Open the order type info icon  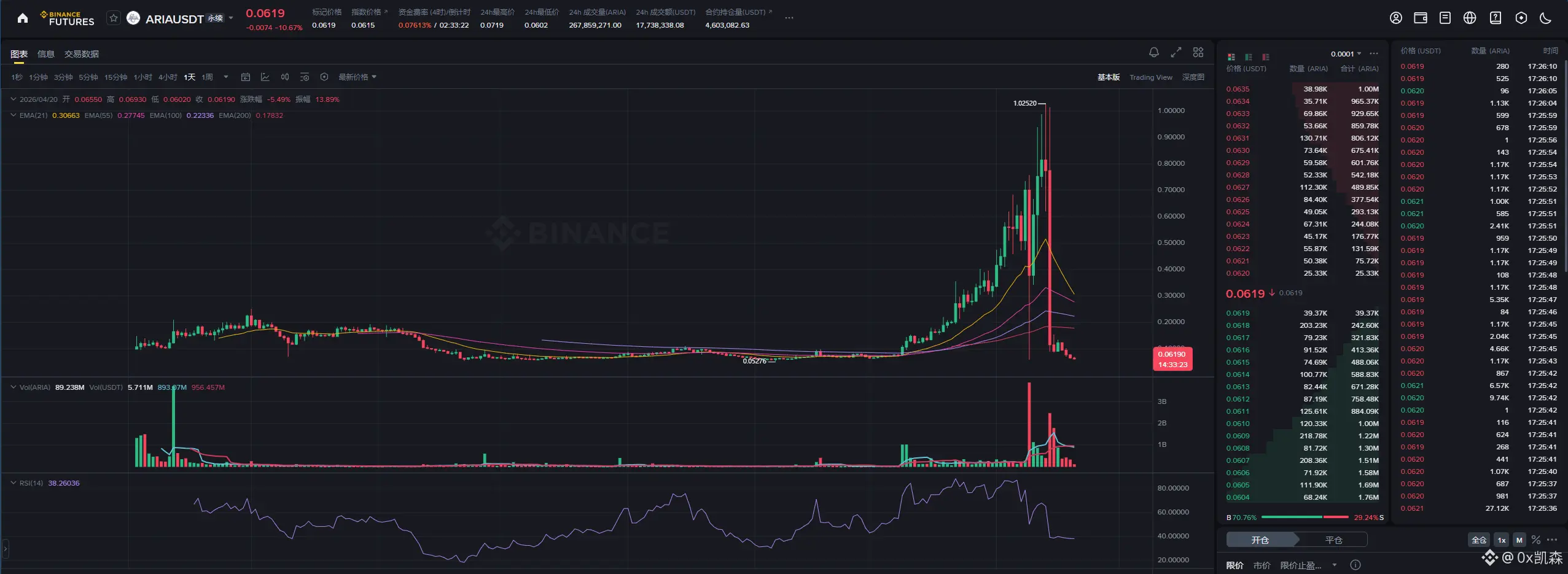pyautogui.click(x=1355, y=565)
